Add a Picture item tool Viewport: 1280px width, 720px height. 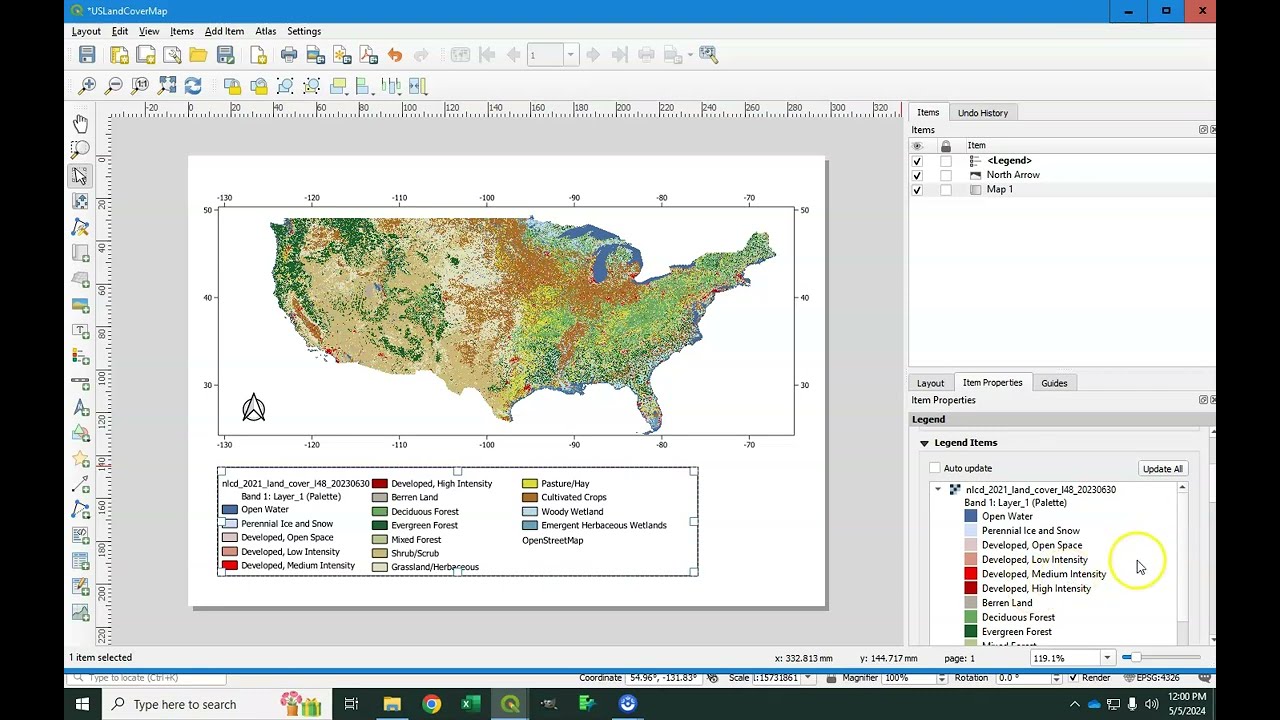[80, 305]
